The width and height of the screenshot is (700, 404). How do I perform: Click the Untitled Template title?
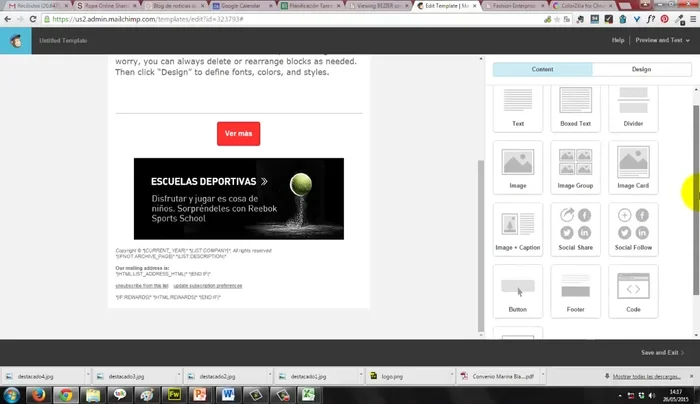click(63, 41)
